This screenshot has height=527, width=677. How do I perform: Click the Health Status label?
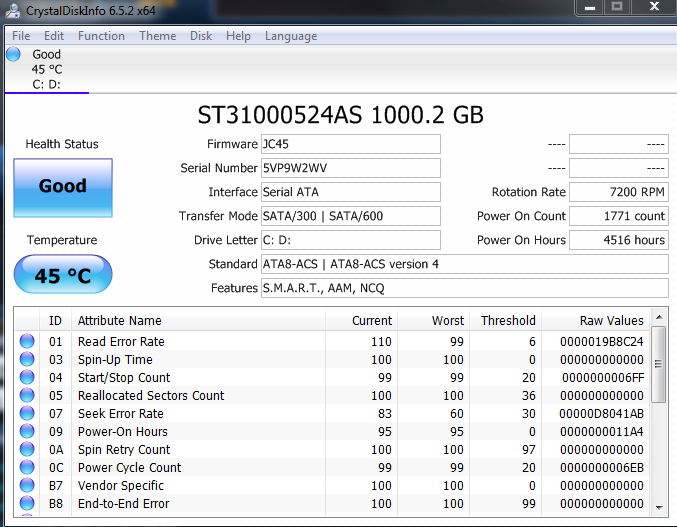[62, 144]
